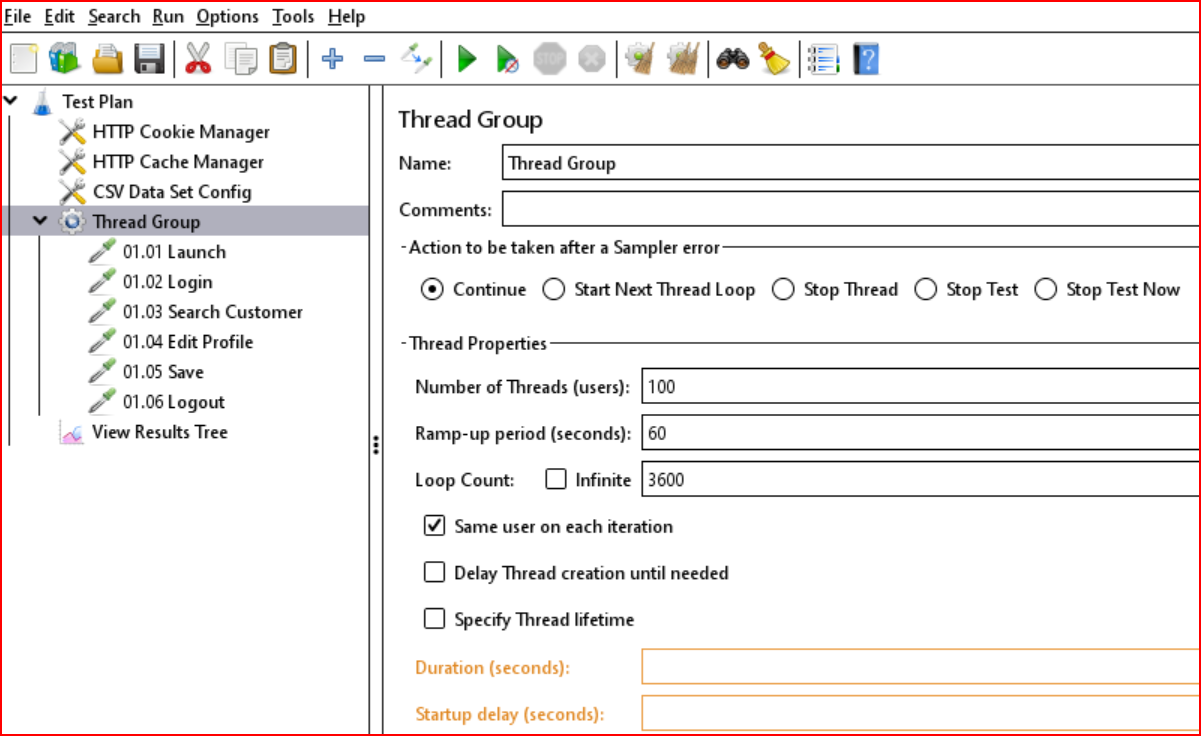Collapse the Test Plan tree node
Screen dimensions: 1201x736
[10, 101]
